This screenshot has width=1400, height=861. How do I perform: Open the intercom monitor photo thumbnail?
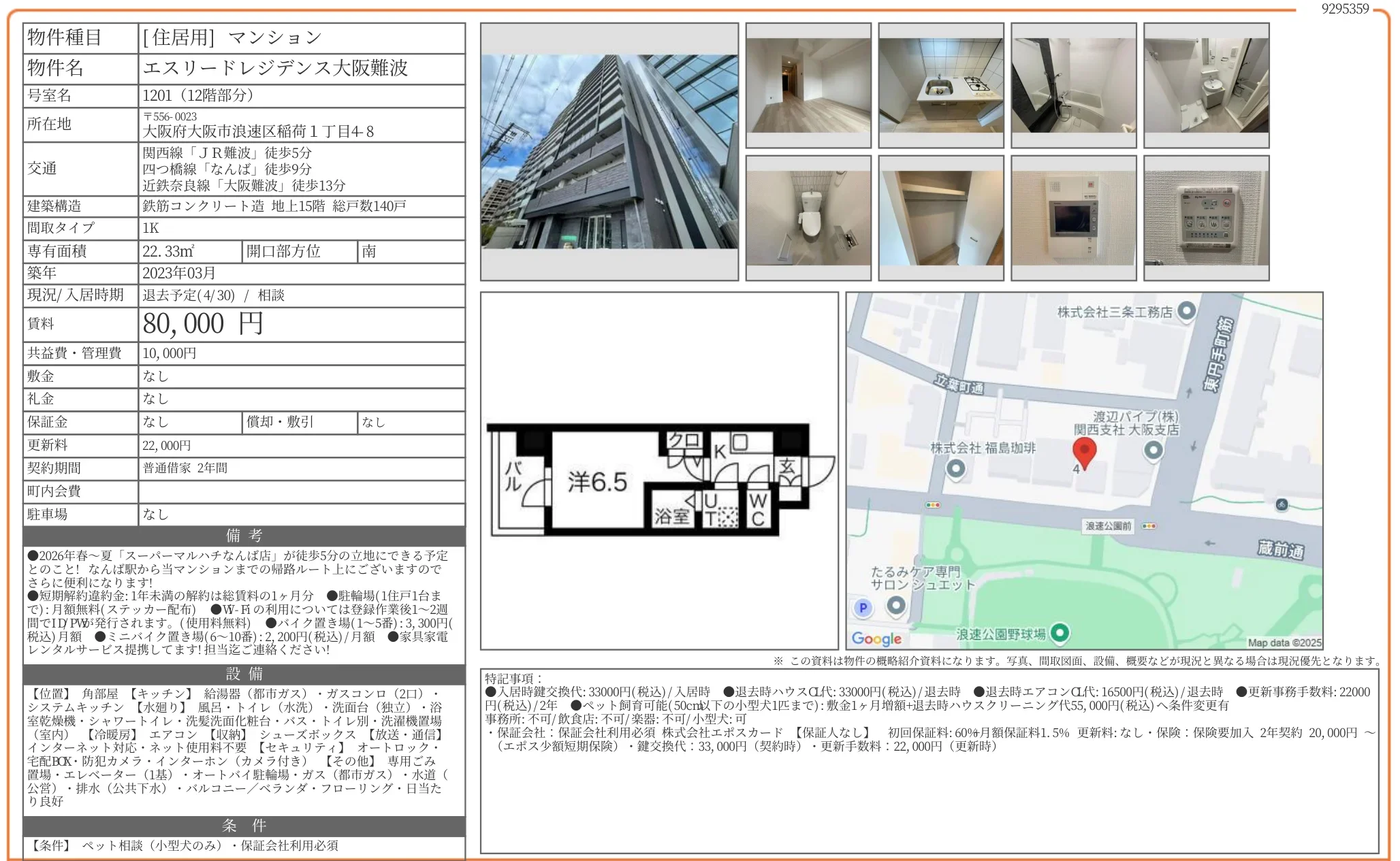(1073, 218)
